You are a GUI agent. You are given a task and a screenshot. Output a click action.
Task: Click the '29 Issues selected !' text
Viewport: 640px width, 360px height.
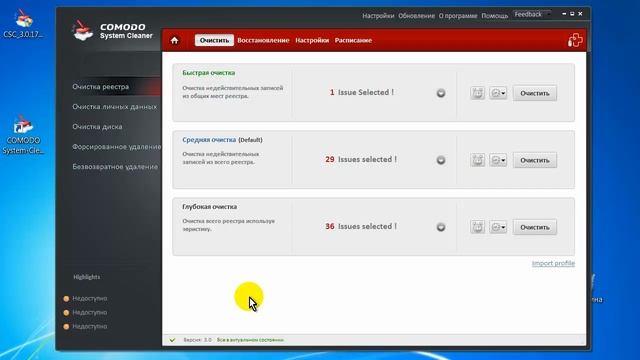361,159
